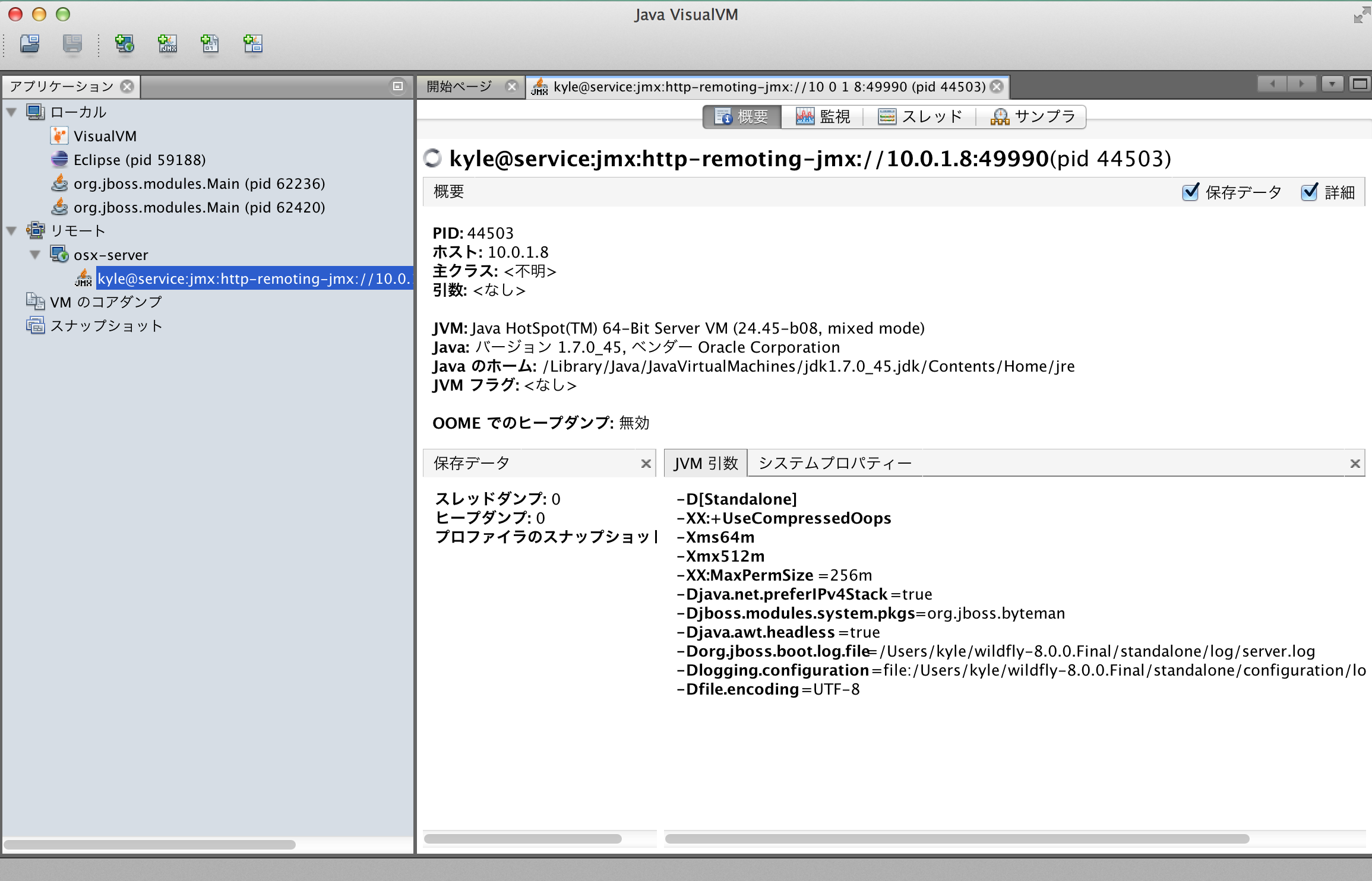This screenshot has height=881, width=1372.
Task: Collapse the osx-server tree node
Action: click(x=35, y=255)
